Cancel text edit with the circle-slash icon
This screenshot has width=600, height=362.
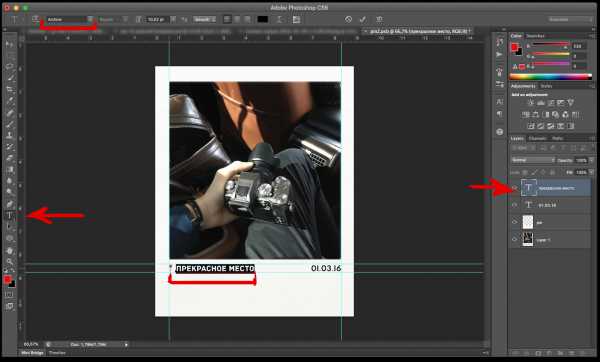pos(348,19)
